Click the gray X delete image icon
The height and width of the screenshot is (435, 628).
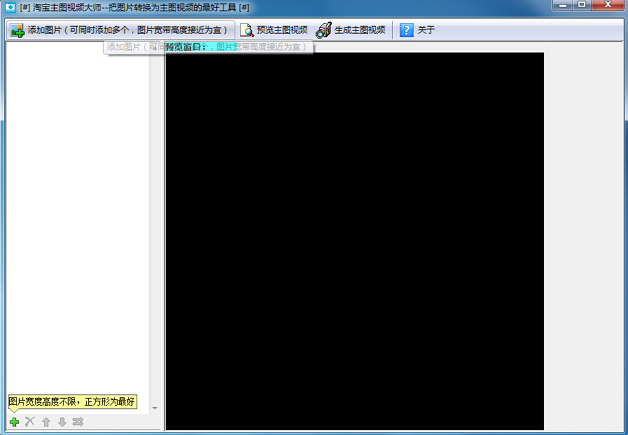[x=30, y=422]
